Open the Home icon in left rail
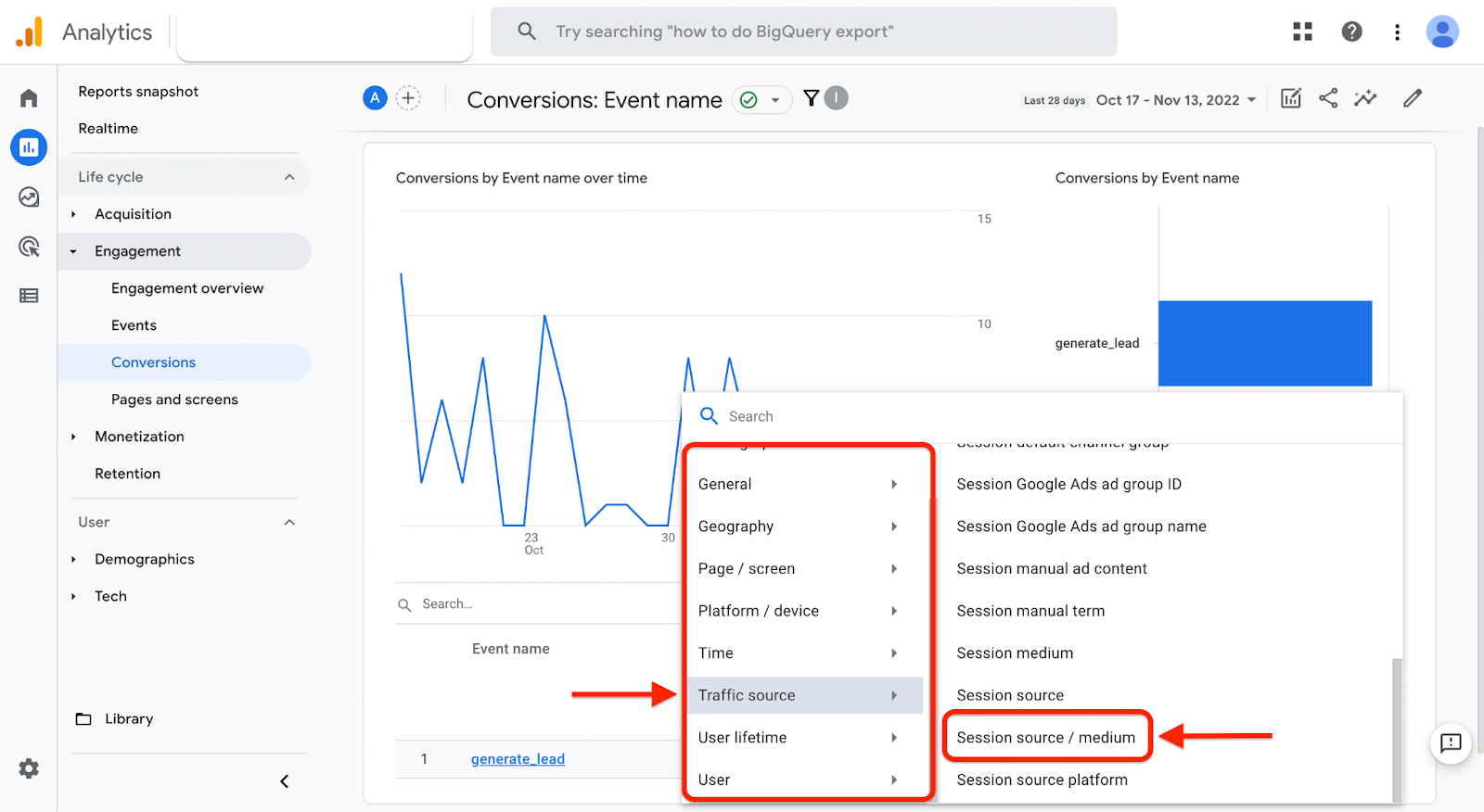 click(x=29, y=98)
